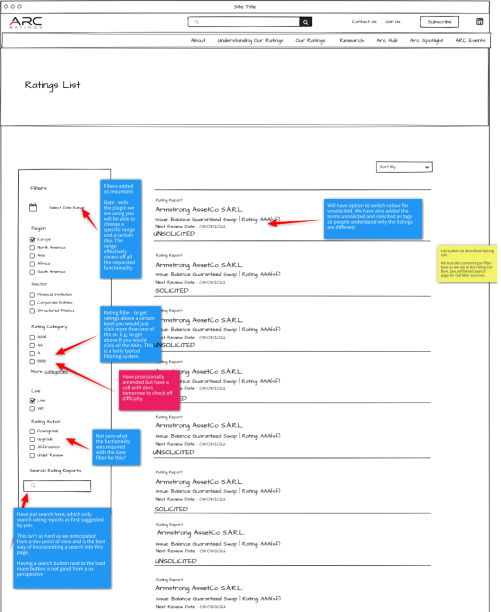Screen dimensions: 501x612
Task: Click the black magnifier search button in header
Action: coord(306,22)
